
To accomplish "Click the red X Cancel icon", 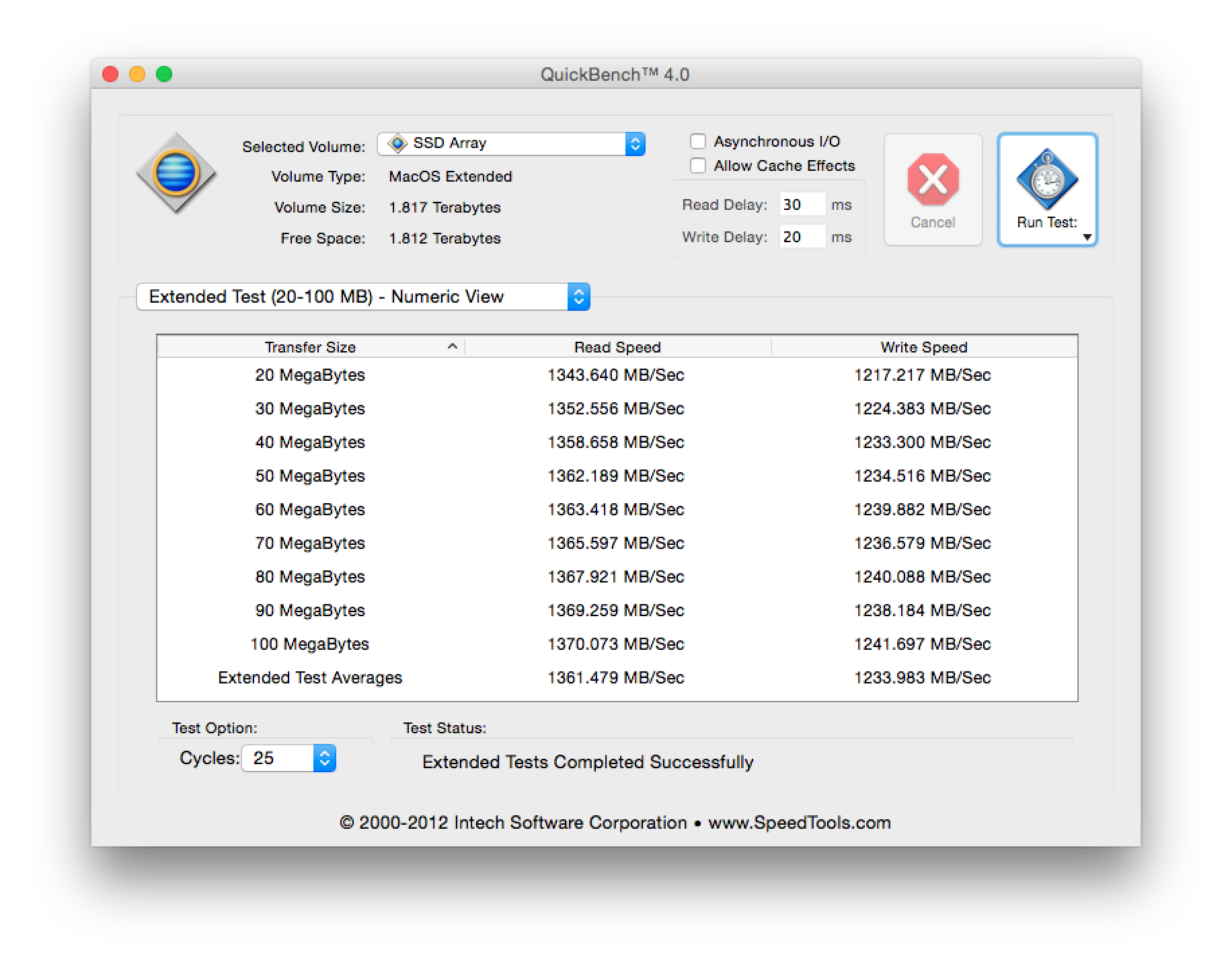I will [933, 180].
